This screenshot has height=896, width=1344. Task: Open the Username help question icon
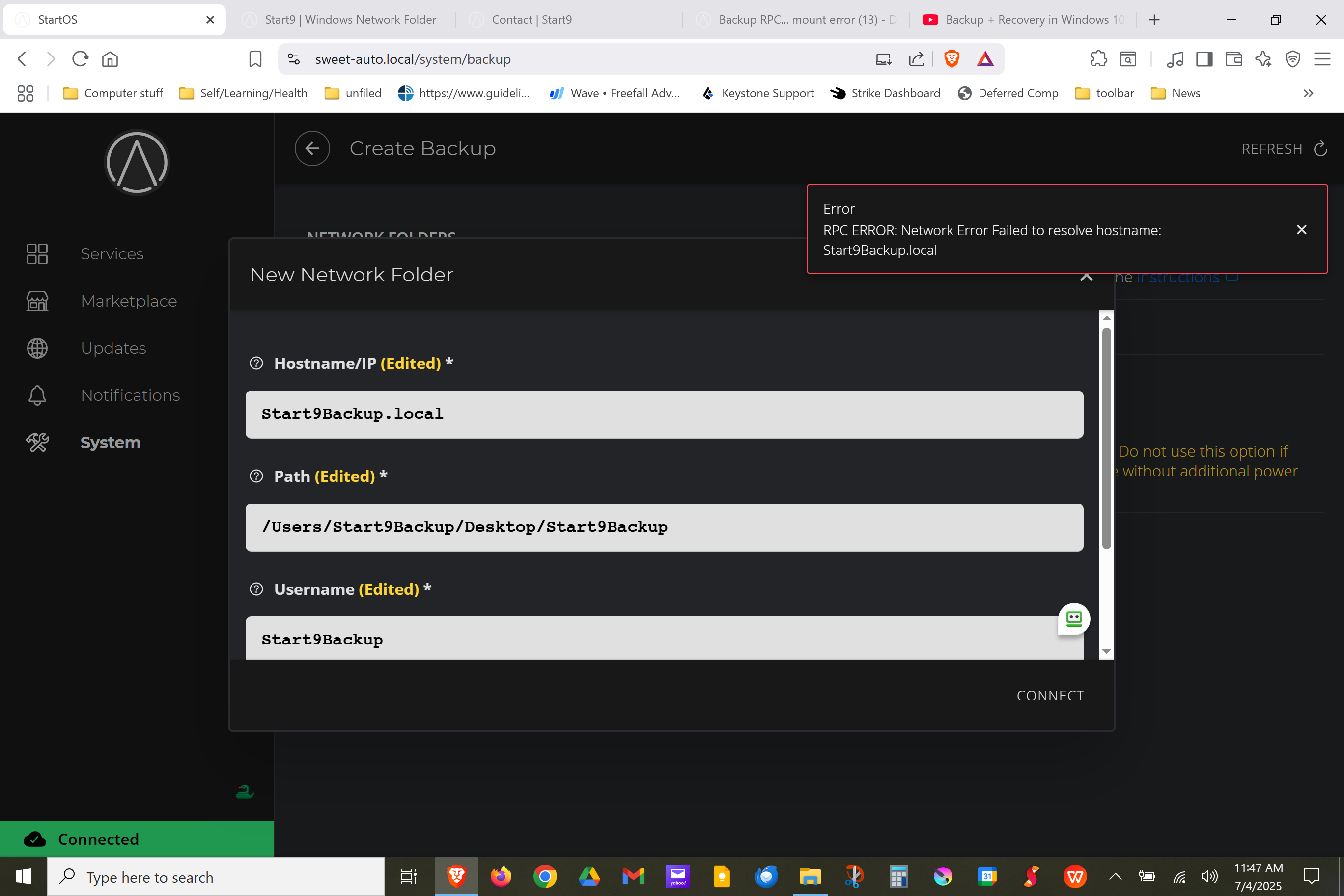pos(256,589)
